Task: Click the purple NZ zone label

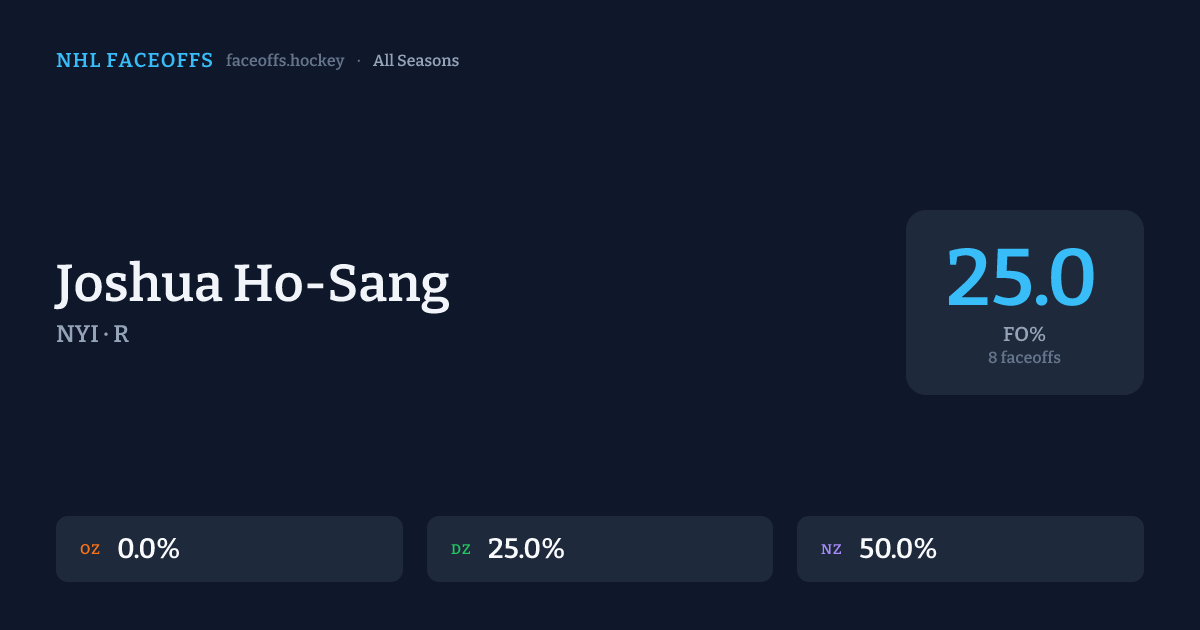Action: click(x=832, y=549)
